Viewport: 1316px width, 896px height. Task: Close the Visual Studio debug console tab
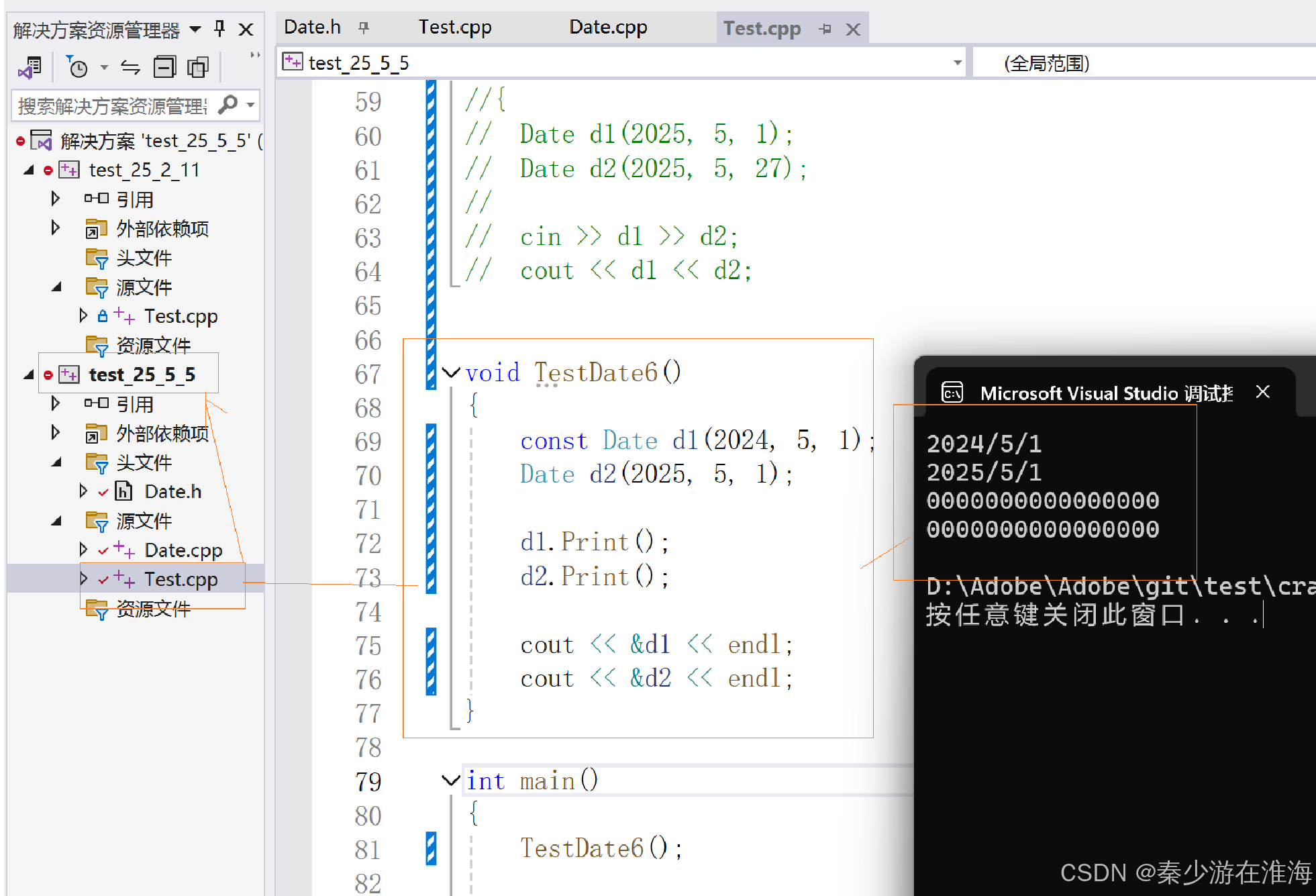[x=1262, y=392]
